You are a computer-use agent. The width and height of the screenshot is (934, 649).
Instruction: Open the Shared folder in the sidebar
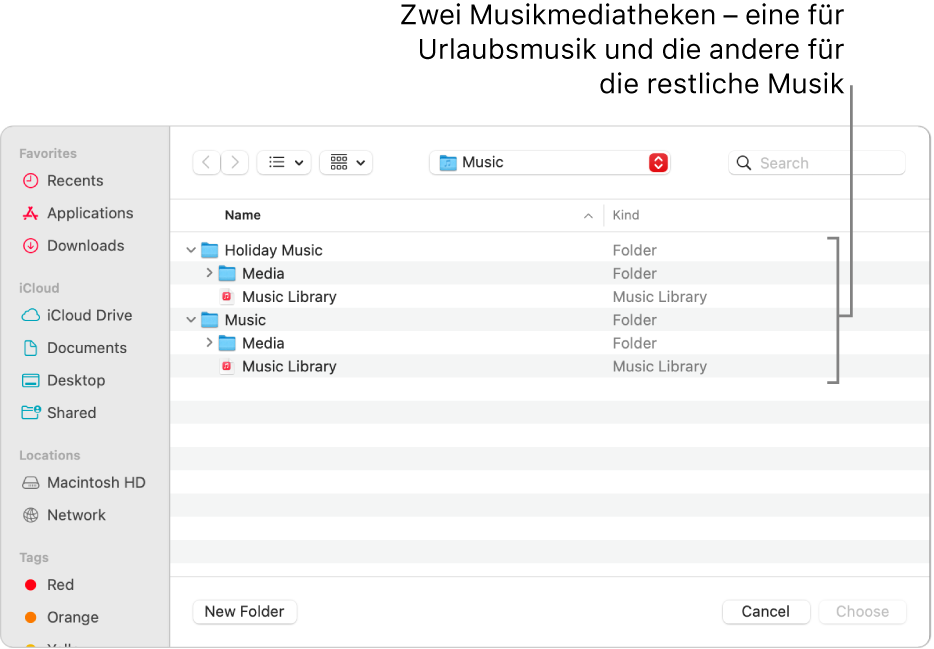click(59, 413)
